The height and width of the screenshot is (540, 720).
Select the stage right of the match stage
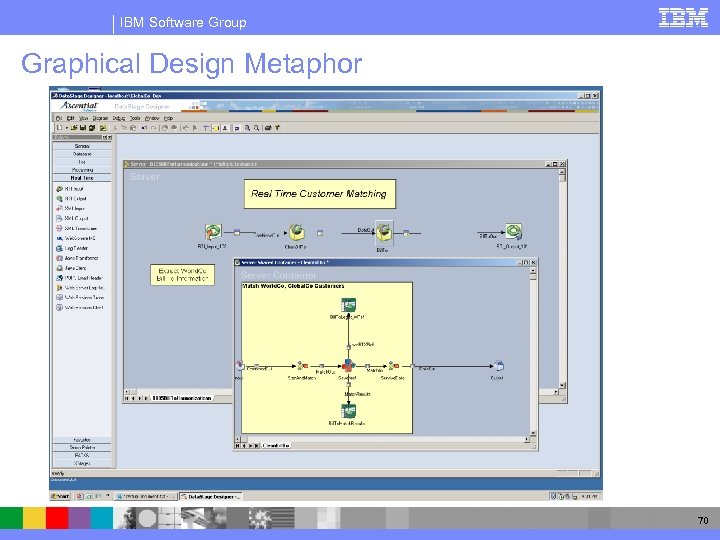click(x=394, y=366)
